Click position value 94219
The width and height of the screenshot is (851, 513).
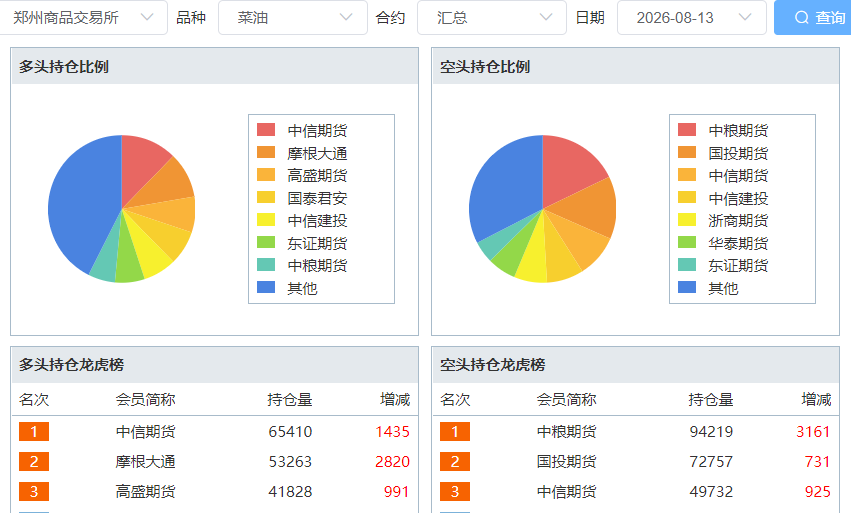(712, 432)
